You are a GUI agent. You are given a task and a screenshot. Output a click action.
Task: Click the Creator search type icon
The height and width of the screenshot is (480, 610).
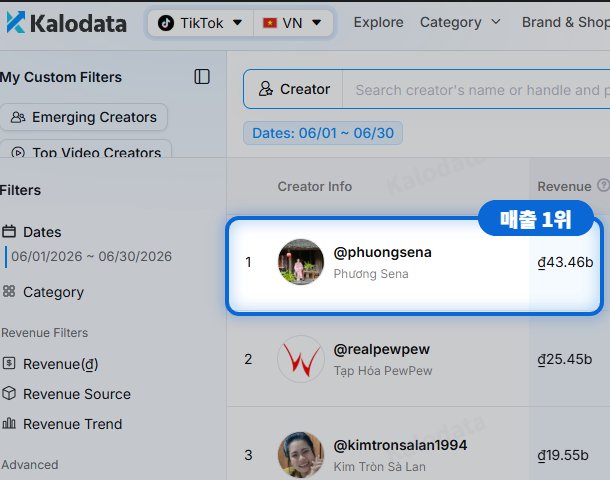(x=266, y=89)
